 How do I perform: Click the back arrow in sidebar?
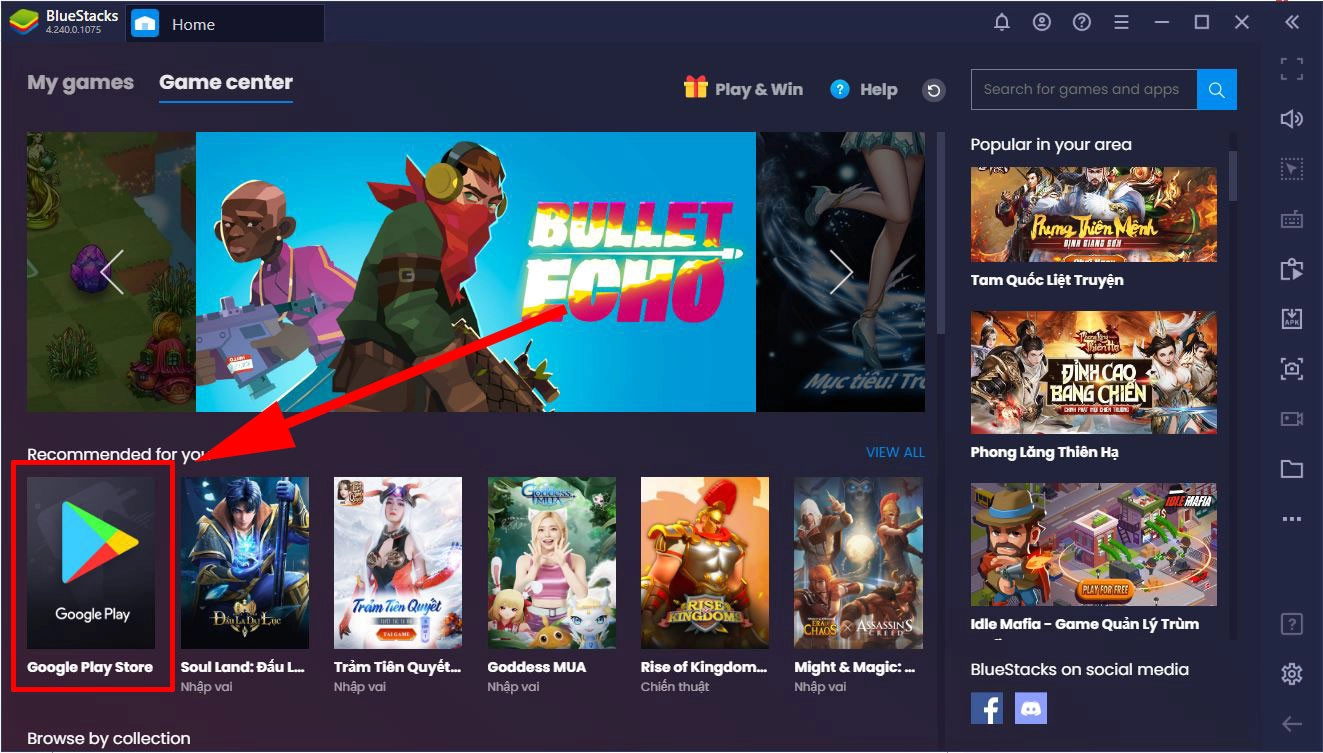click(x=1292, y=724)
